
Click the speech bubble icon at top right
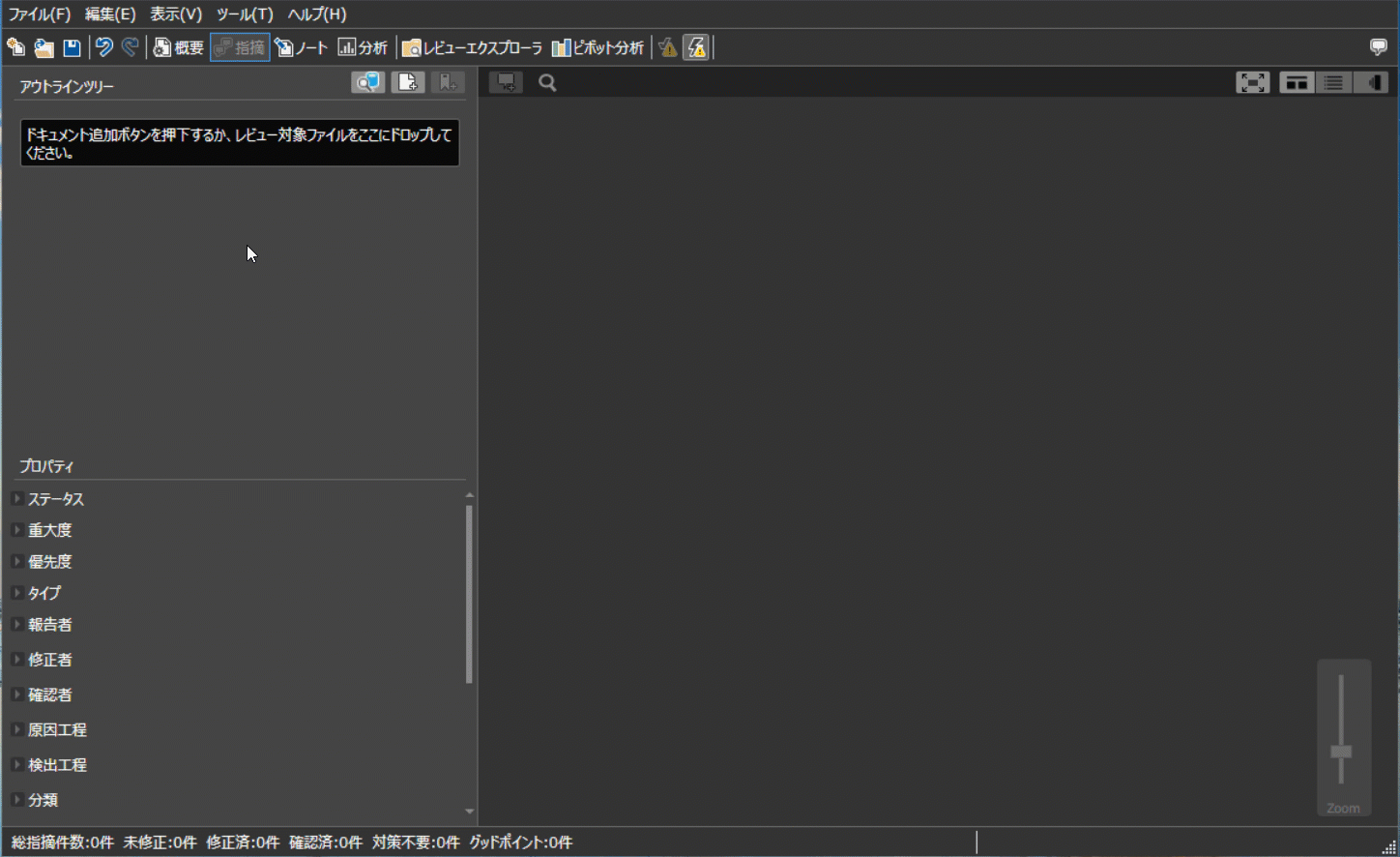pyautogui.click(x=1379, y=47)
